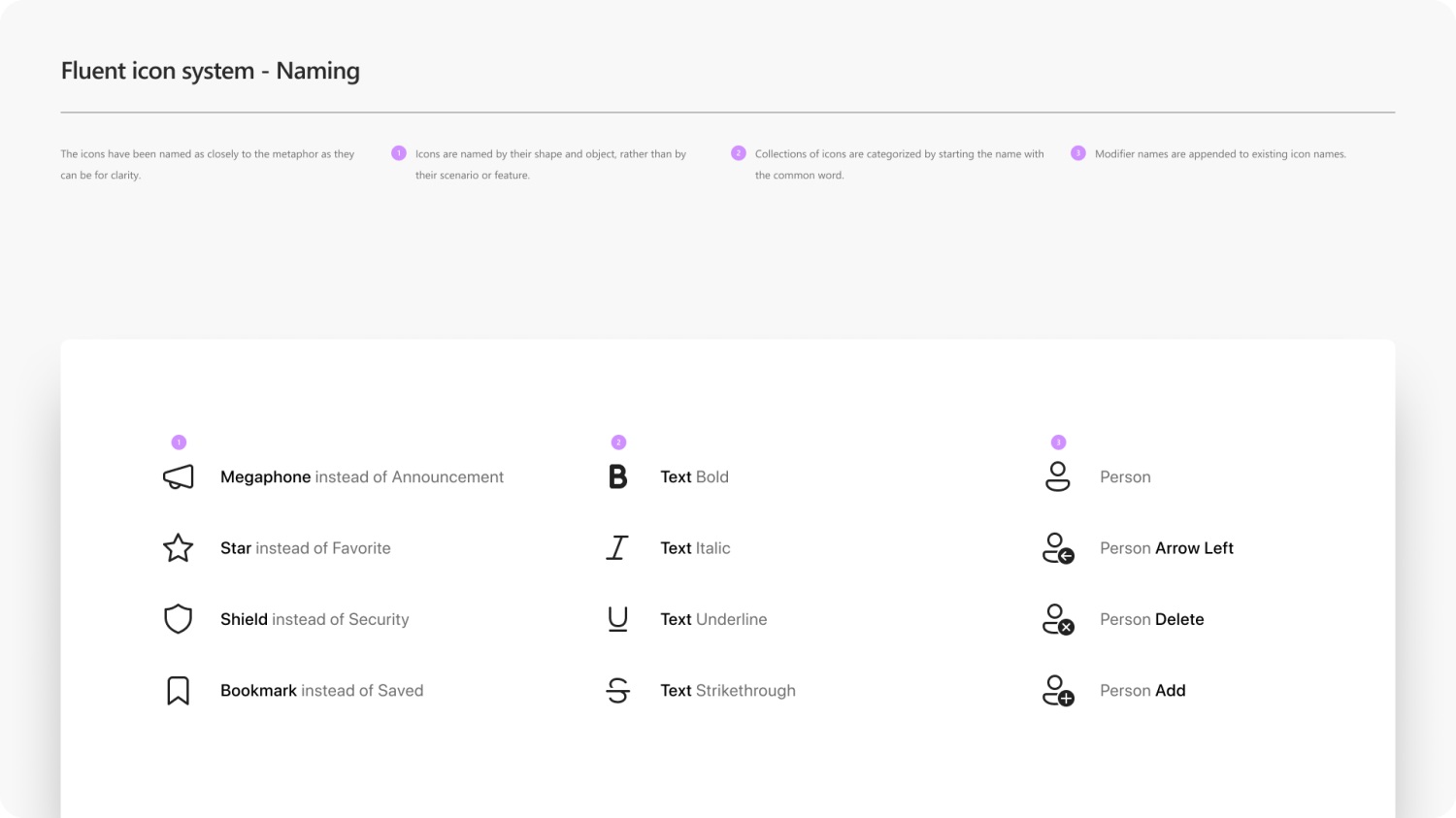Screen dimensions: 1456x818
Task: Click the "Person" label beside the plain person icon
Action: click(1126, 477)
